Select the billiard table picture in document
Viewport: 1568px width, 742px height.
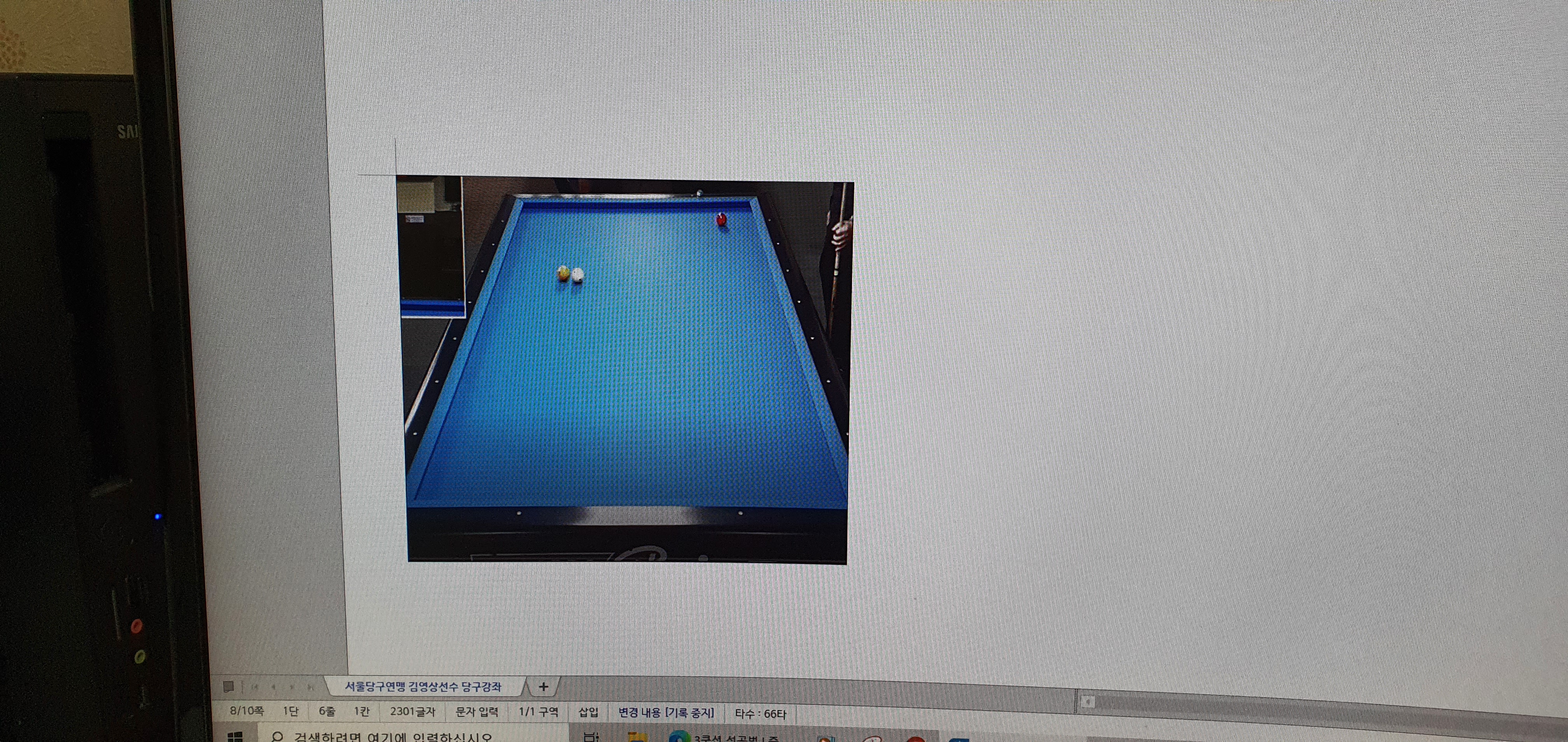click(x=626, y=370)
